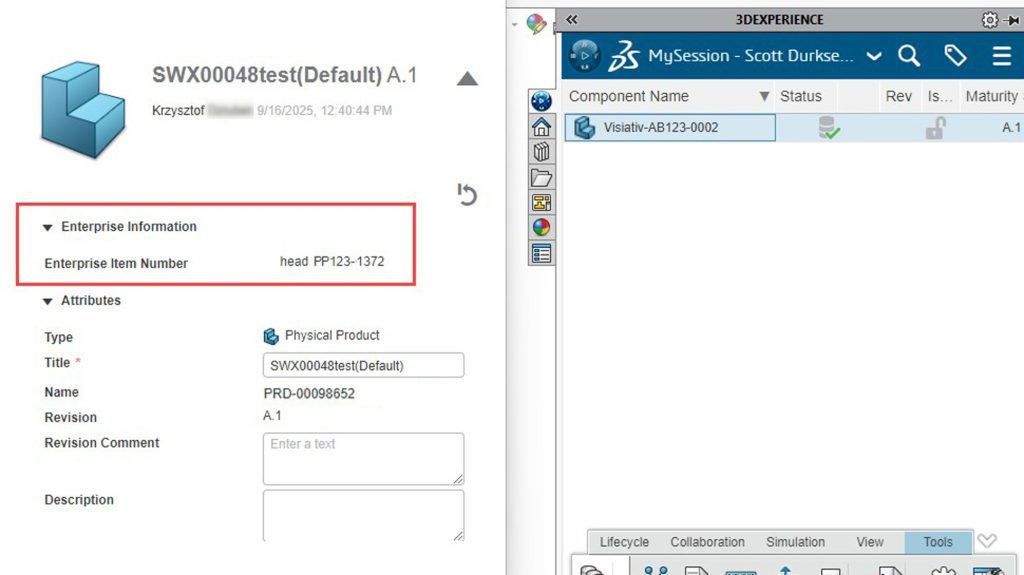This screenshot has width=1024, height=575.
Task: Collapse the Attributes section
Action: click(x=47, y=301)
